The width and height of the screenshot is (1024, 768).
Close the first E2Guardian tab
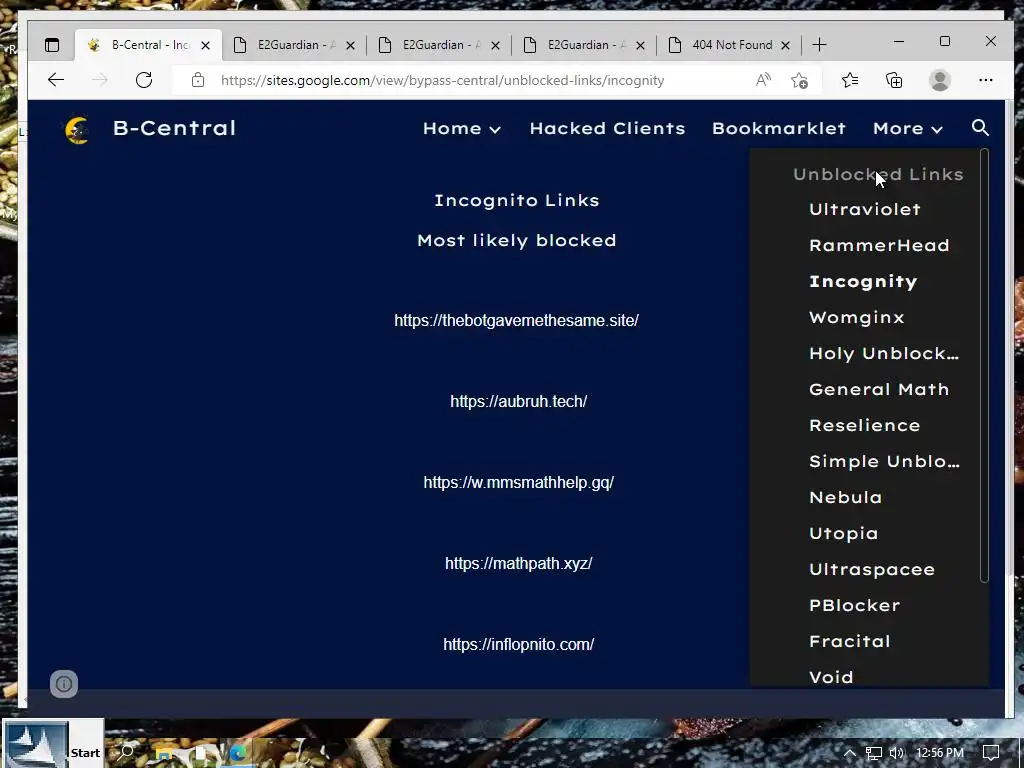click(x=351, y=46)
